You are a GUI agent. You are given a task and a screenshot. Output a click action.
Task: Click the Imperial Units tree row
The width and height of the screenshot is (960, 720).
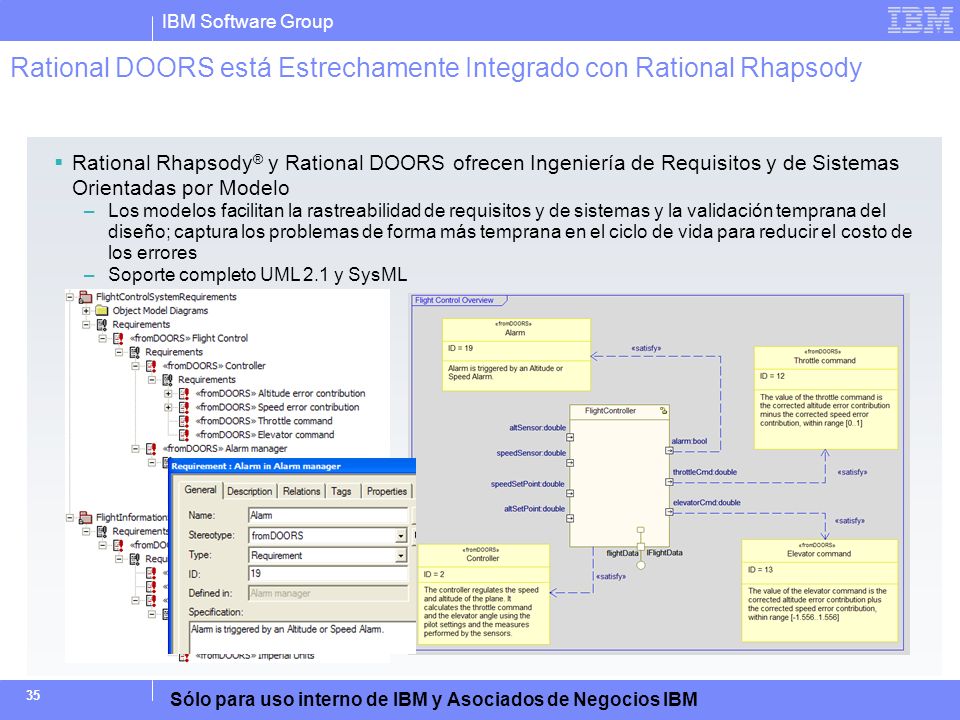point(254,656)
